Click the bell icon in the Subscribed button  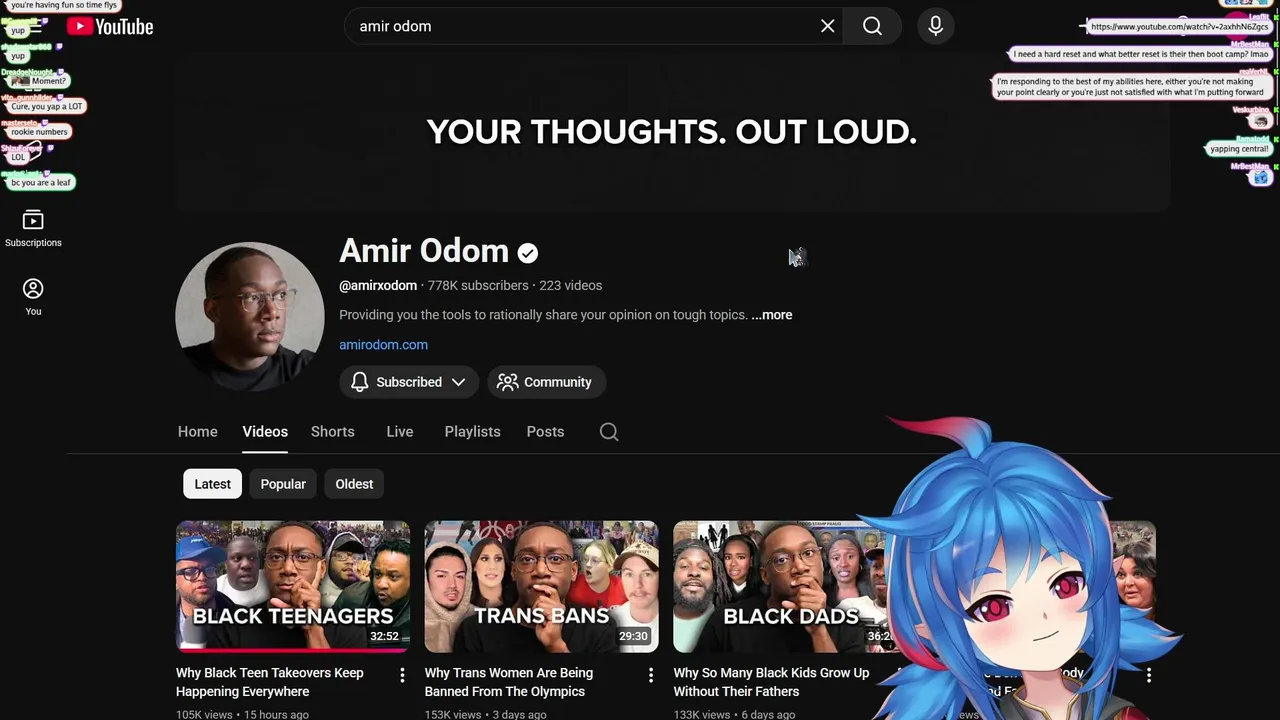(359, 382)
